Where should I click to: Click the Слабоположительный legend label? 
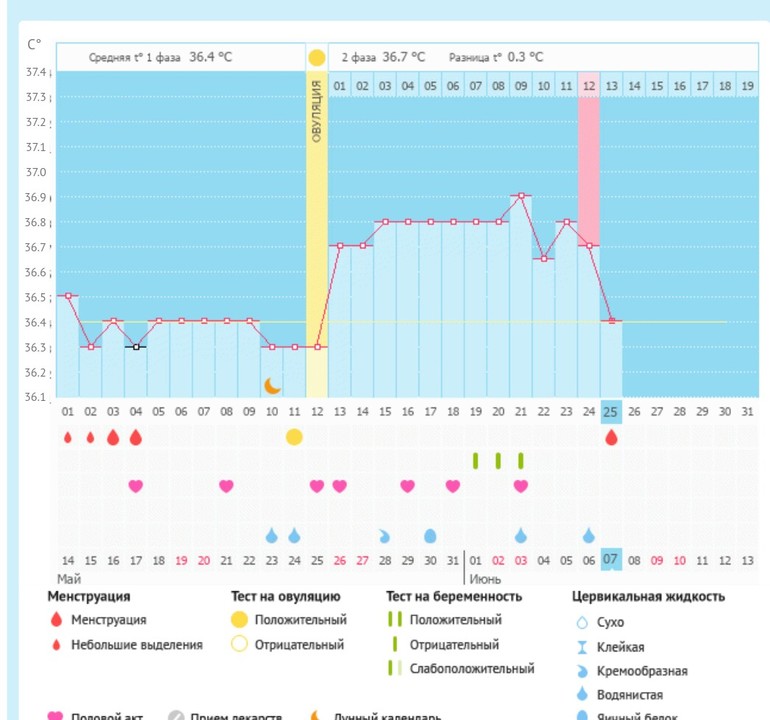471,668
